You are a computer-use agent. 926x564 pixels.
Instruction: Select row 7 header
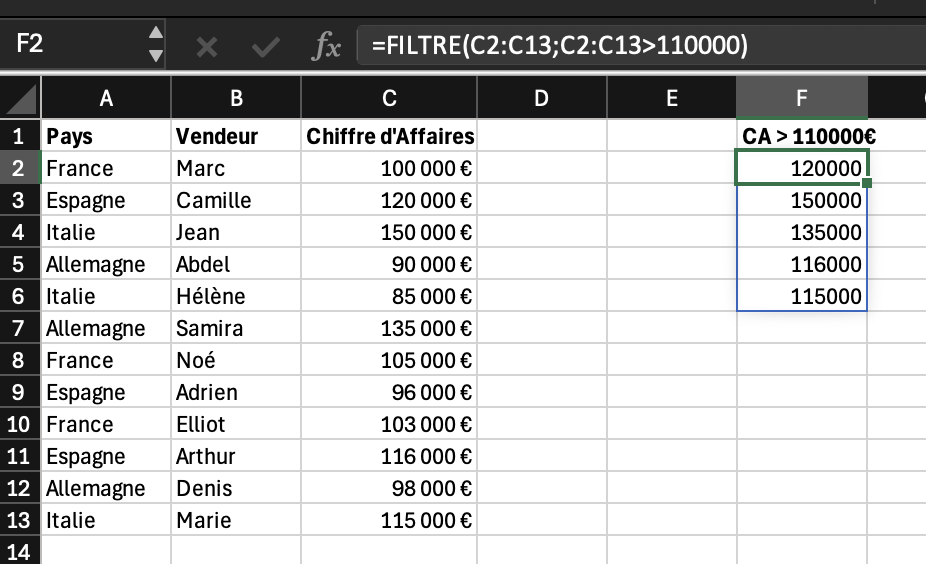pyautogui.click(x=19, y=328)
